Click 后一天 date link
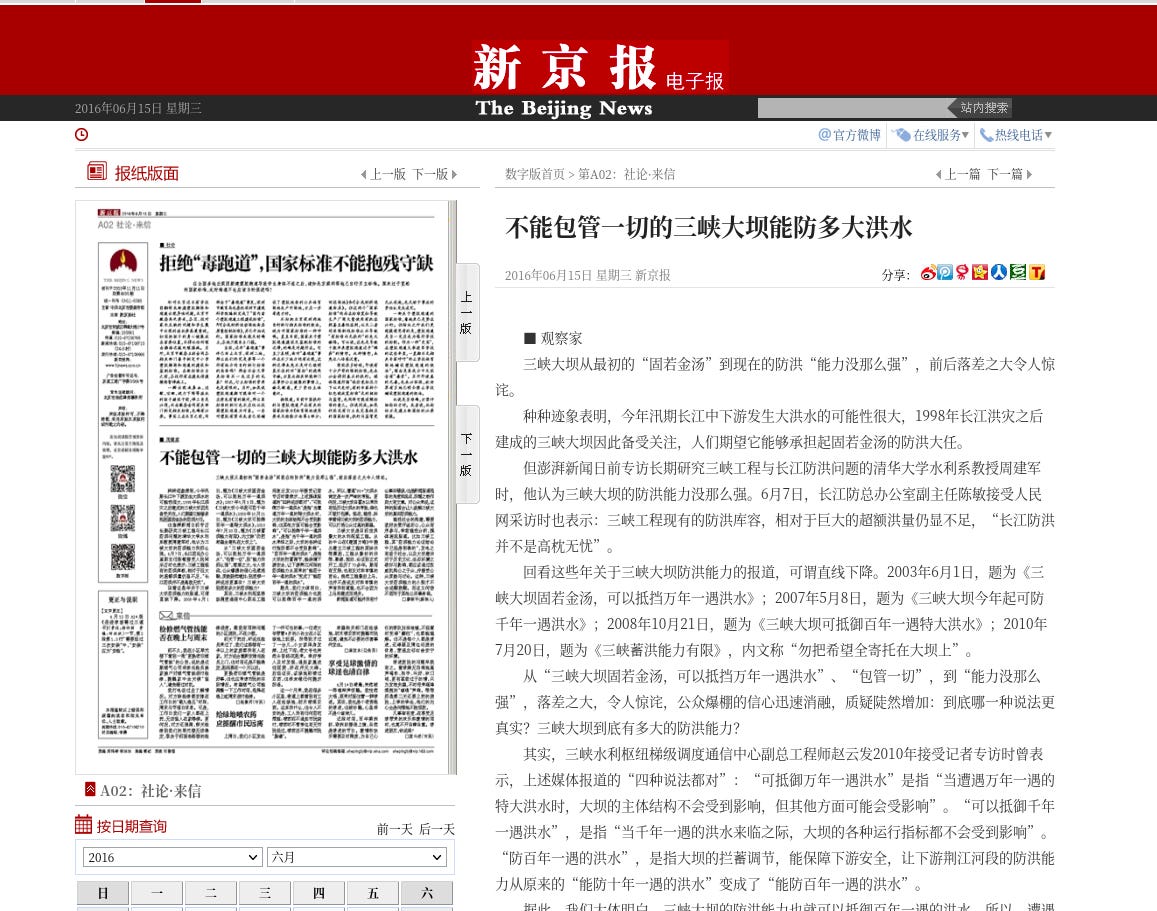 [x=437, y=829]
